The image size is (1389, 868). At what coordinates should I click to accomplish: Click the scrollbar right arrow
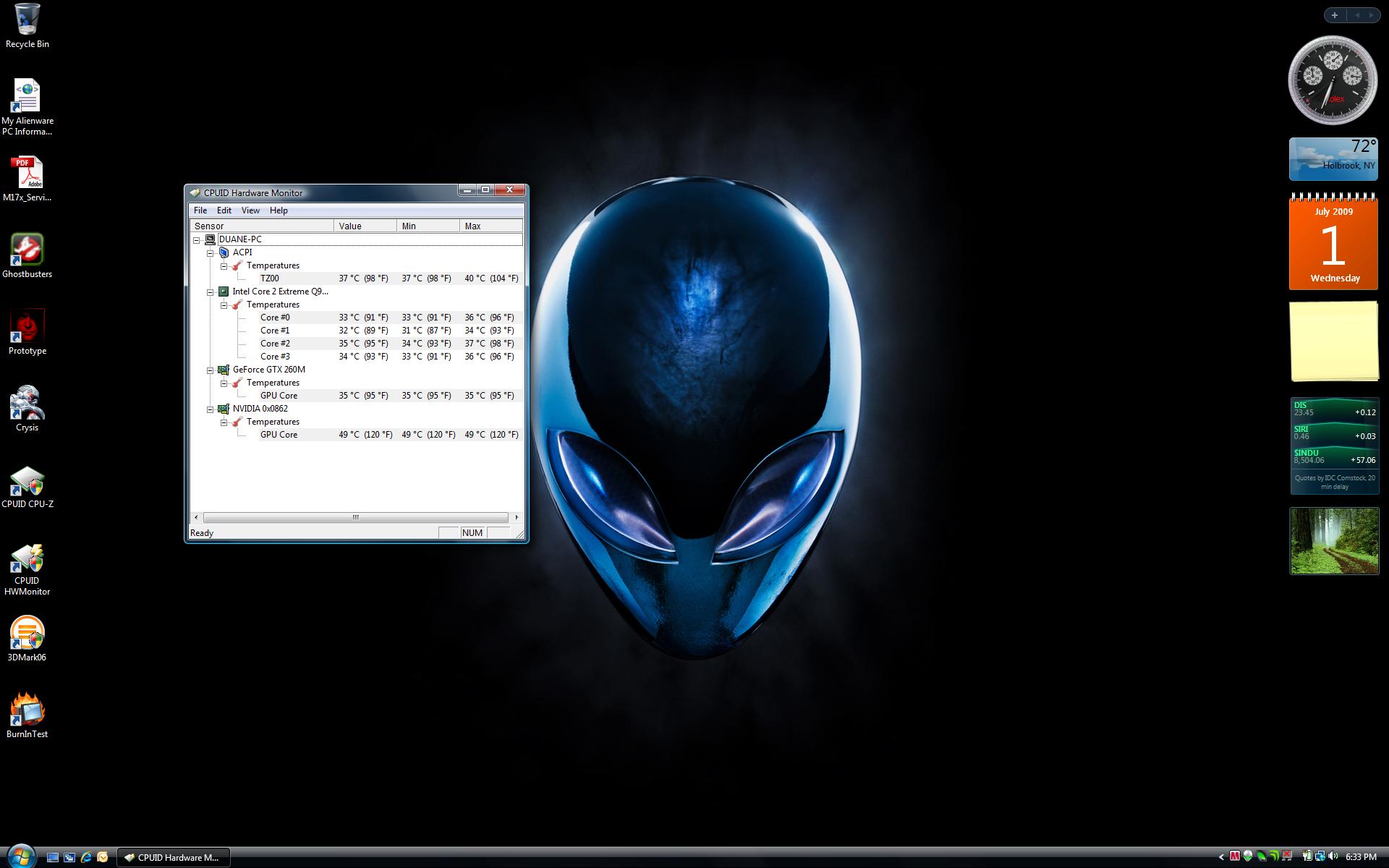(x=517, y=517)
